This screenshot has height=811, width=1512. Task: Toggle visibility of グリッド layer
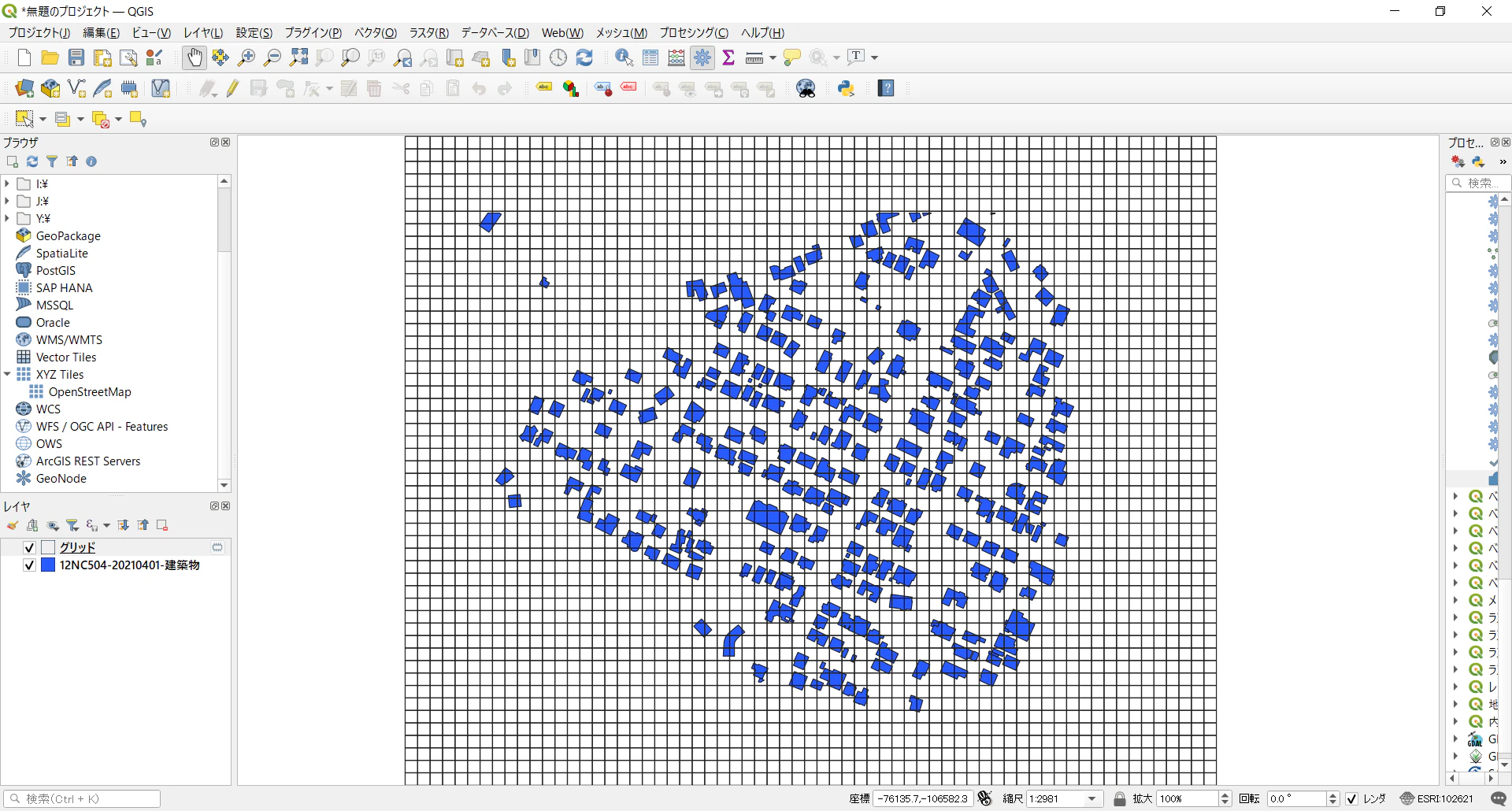click(30, 547)
